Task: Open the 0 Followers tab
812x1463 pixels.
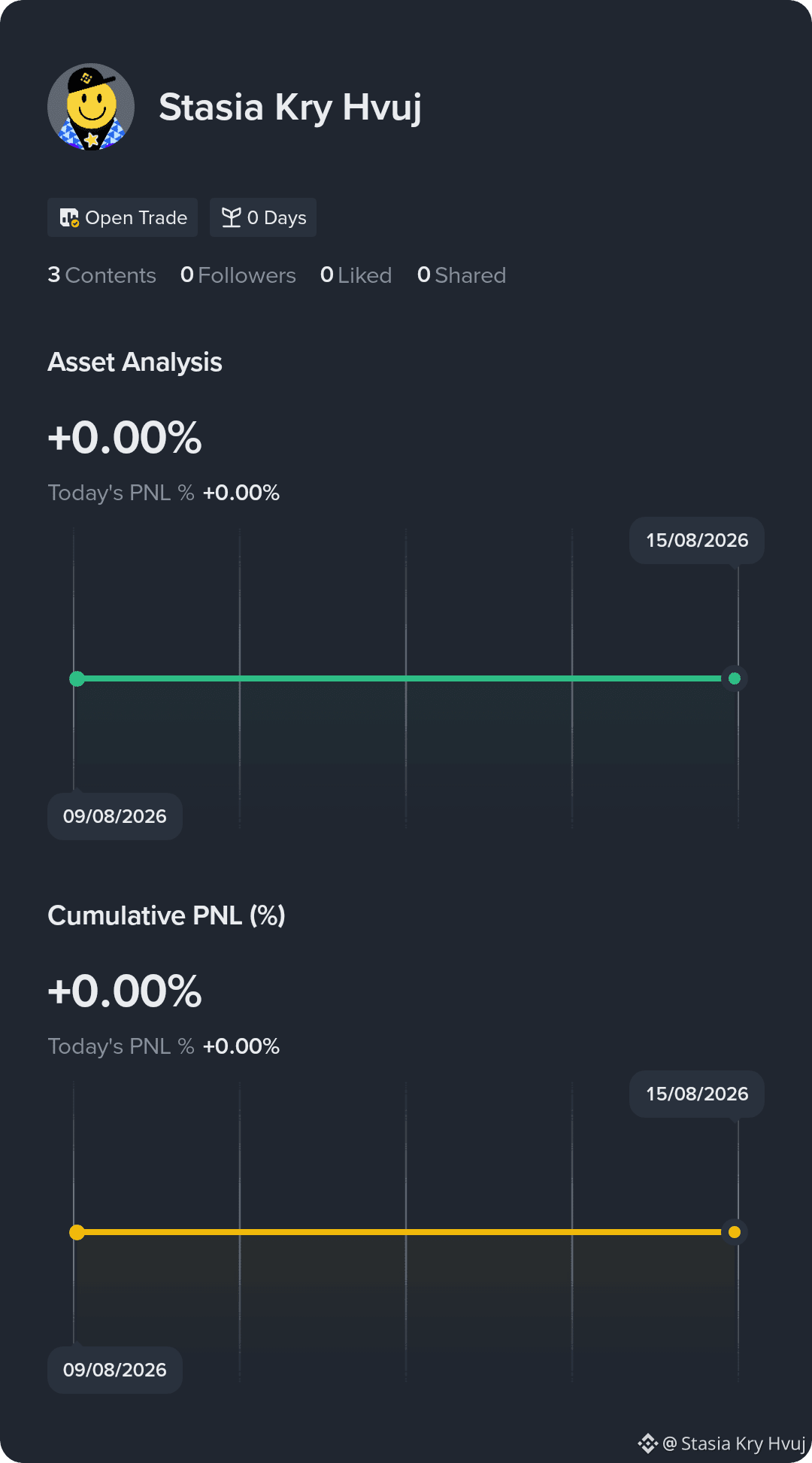Action: (x=238, y=275)
